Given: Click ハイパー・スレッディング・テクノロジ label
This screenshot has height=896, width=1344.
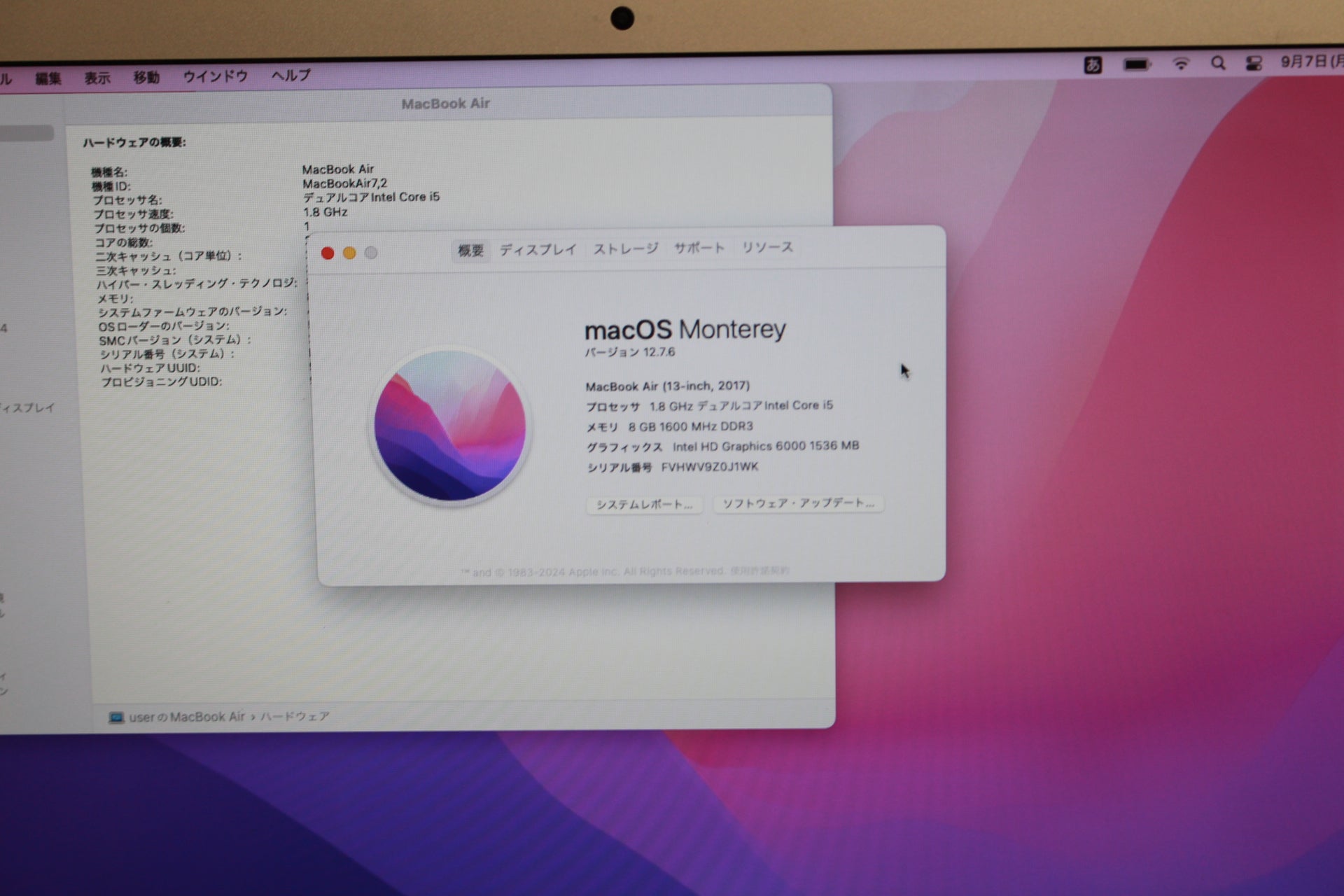Looking at the screenshot, I should click(197, 284).
